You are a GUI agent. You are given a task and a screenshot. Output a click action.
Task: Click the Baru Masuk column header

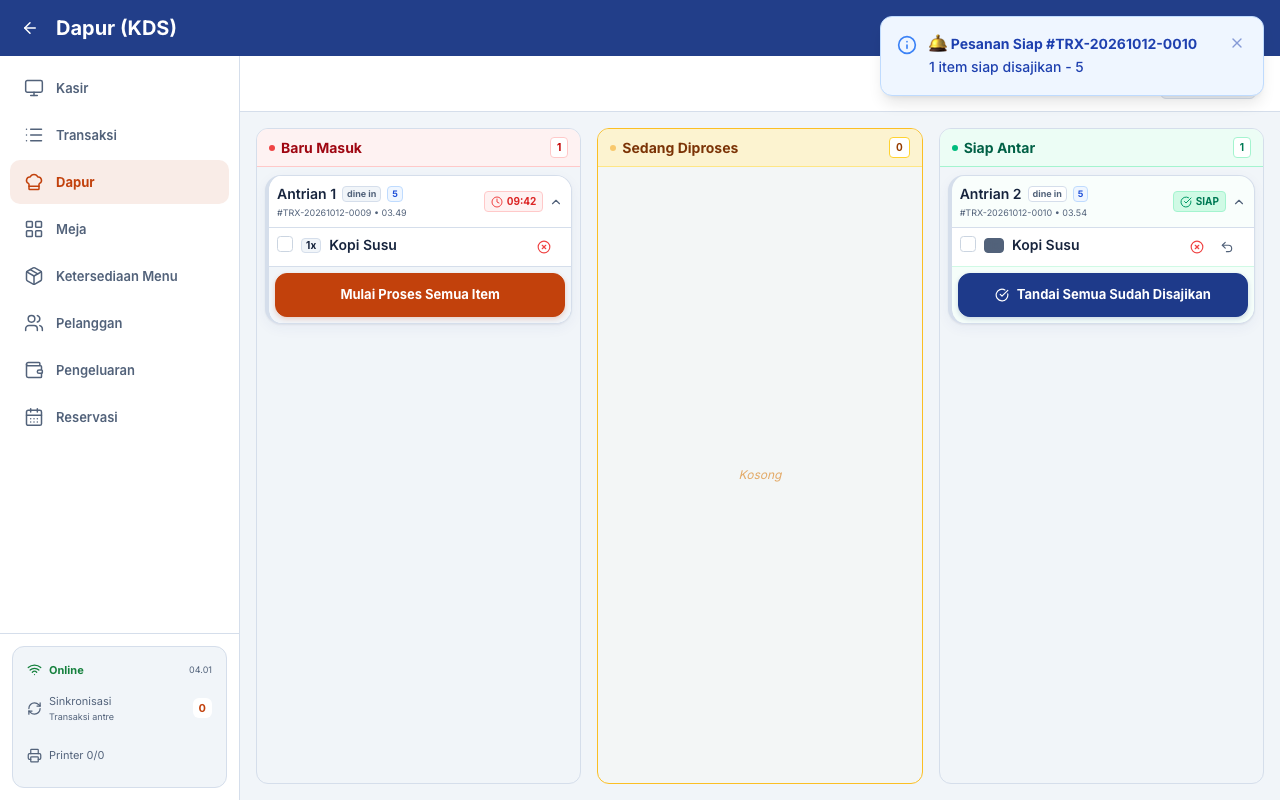pos(418,148)
